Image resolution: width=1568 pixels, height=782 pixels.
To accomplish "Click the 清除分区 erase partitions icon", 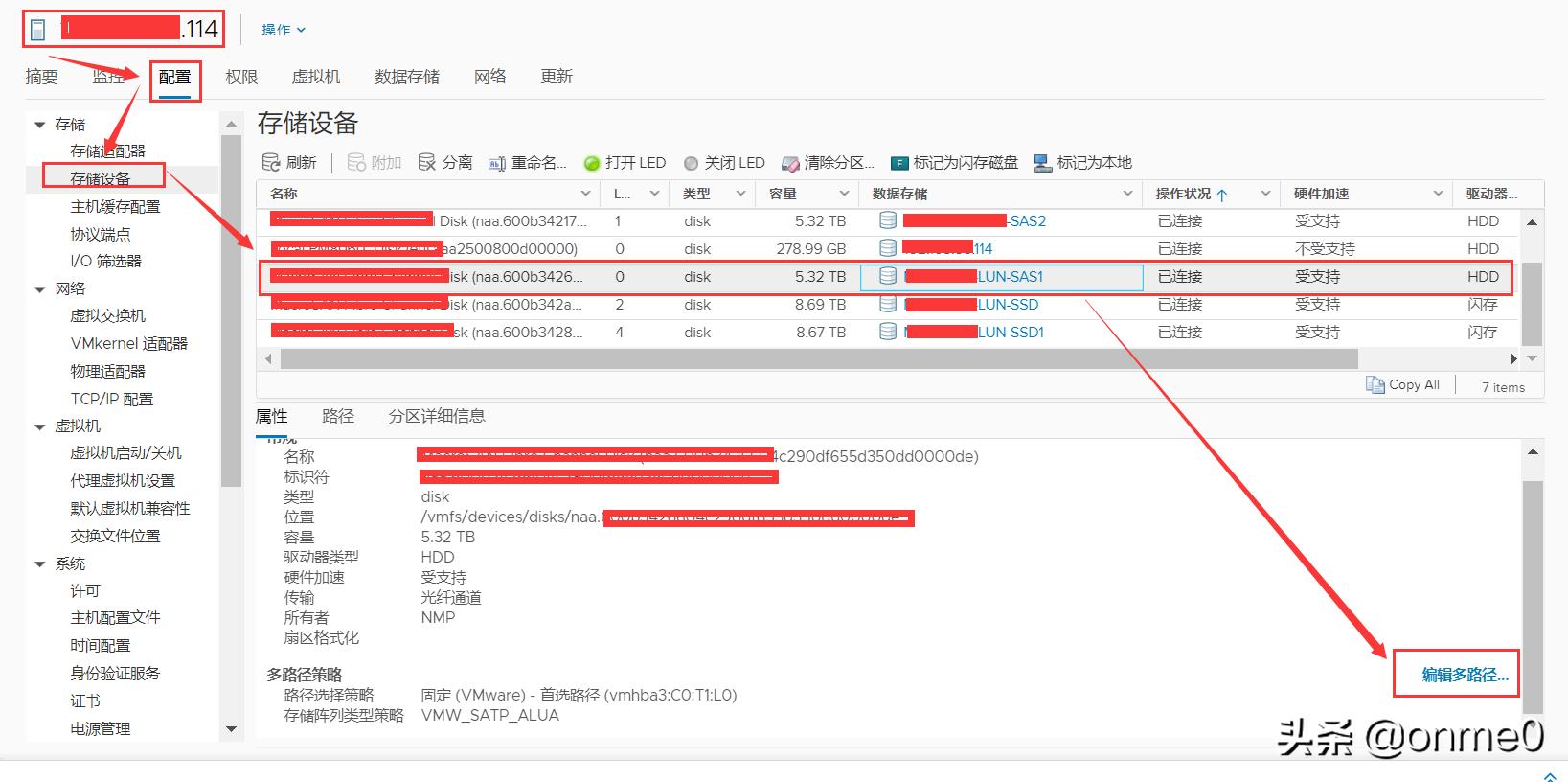I will 790,163.
